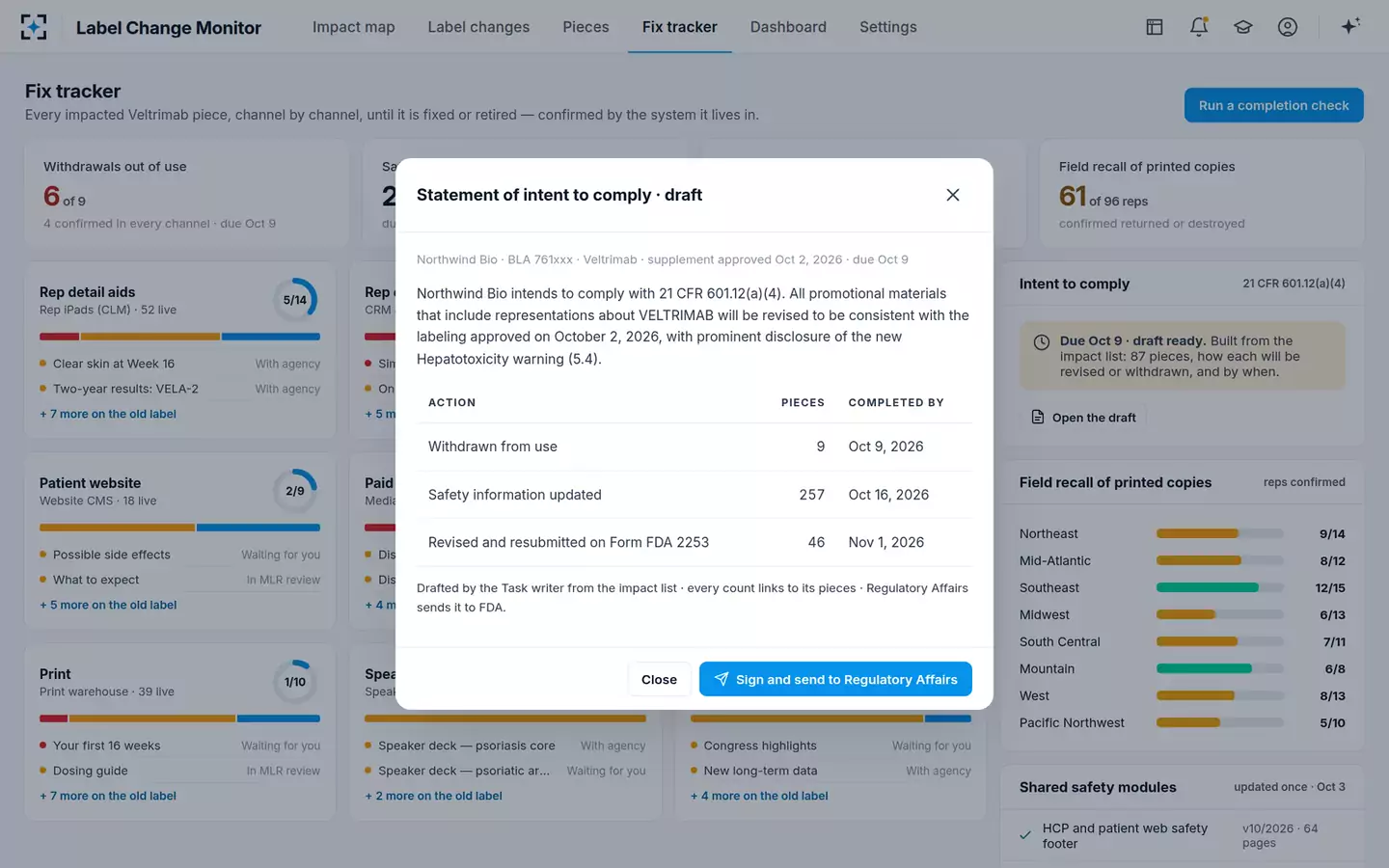The width and height of the screenshot is (1389, 868).
Task: Click the graduation cap learning icon
Action: (1243, 27)
